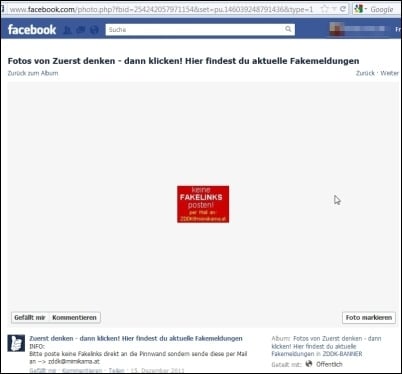
Task: Click the red keine FAKELINKS posten image
Action: pyautogui.click(x=203, y=204)
